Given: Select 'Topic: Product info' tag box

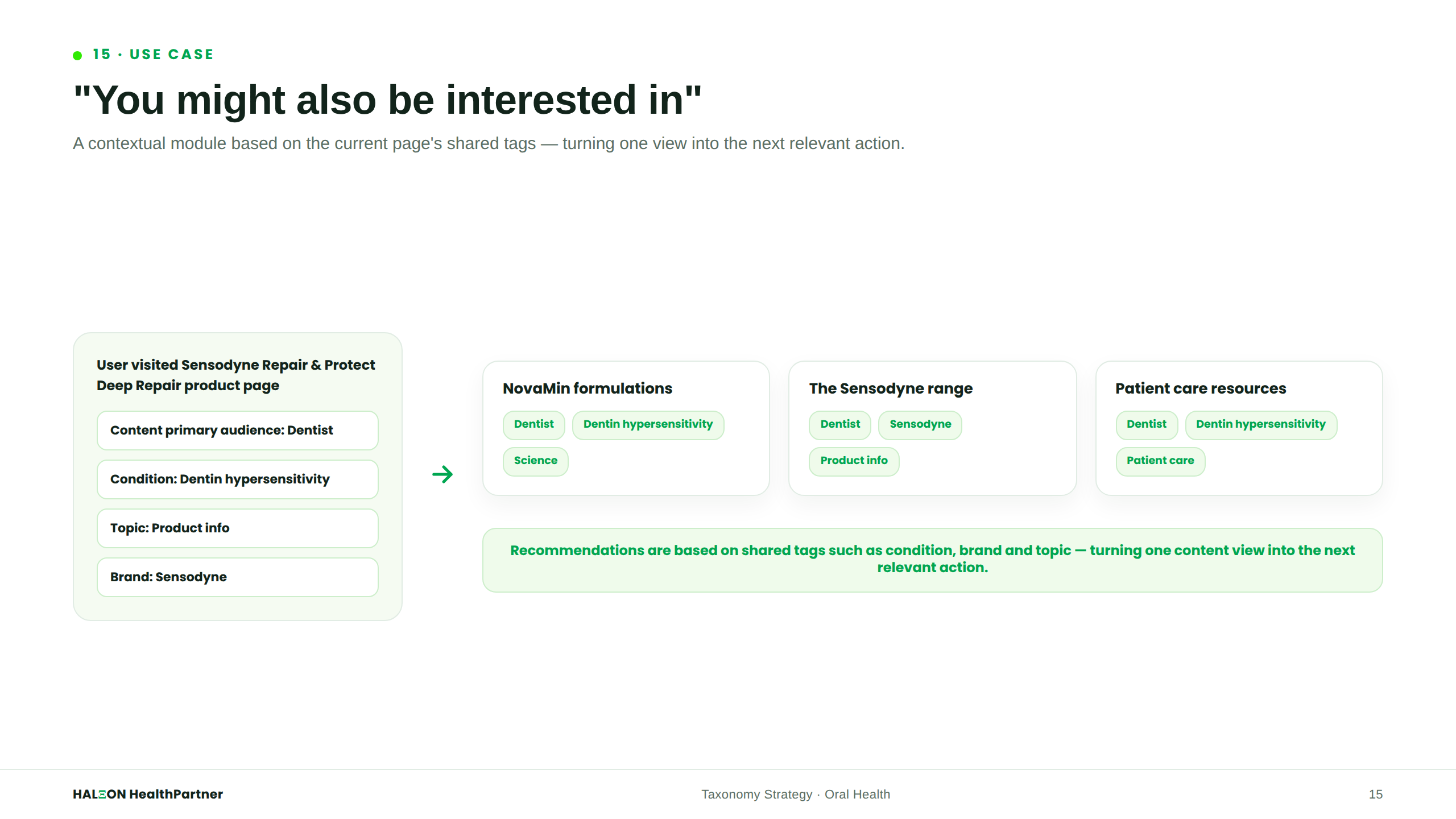Looking at the screenshot, I should [x=238, y=528].
